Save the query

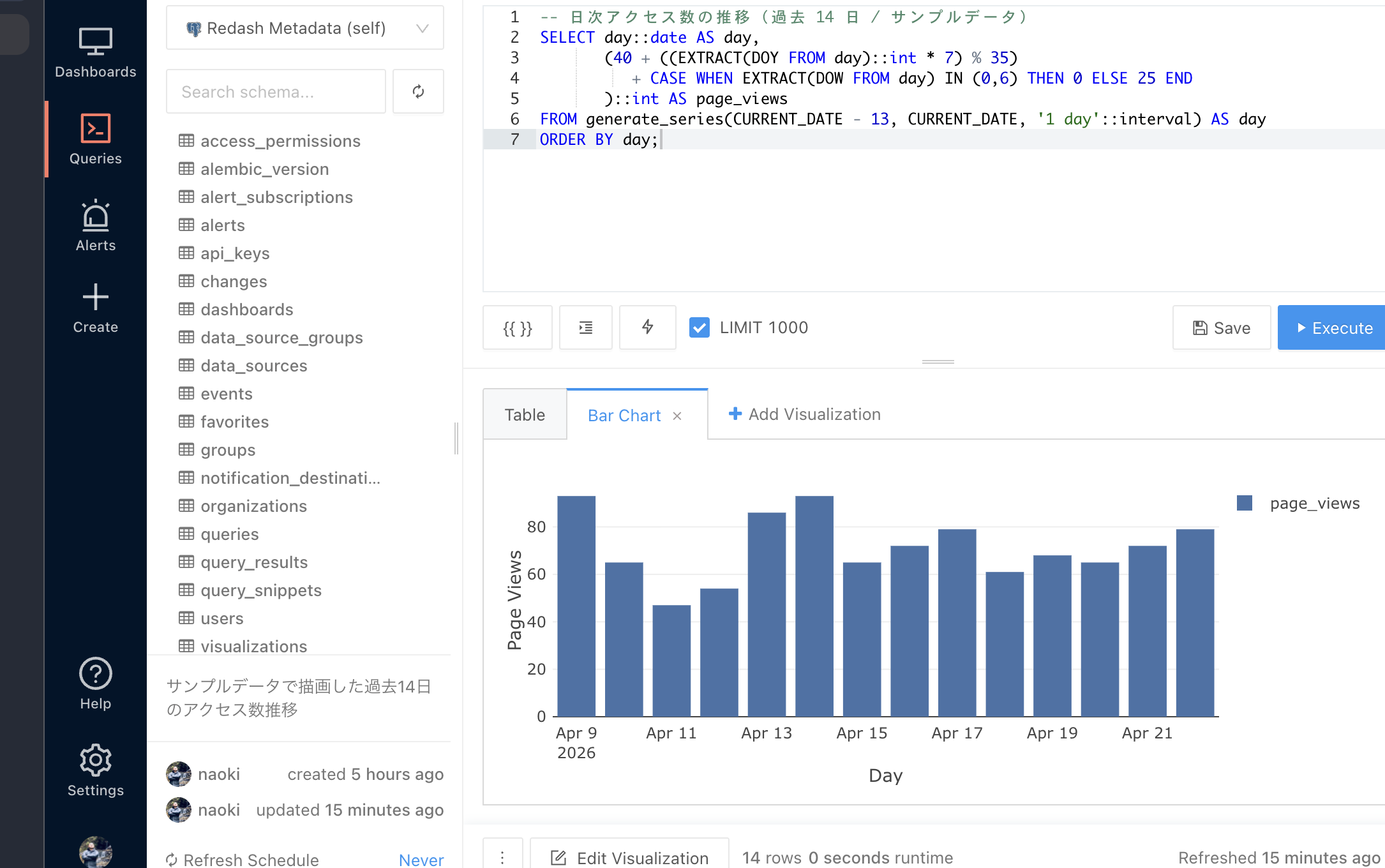tap(1222, 327)
